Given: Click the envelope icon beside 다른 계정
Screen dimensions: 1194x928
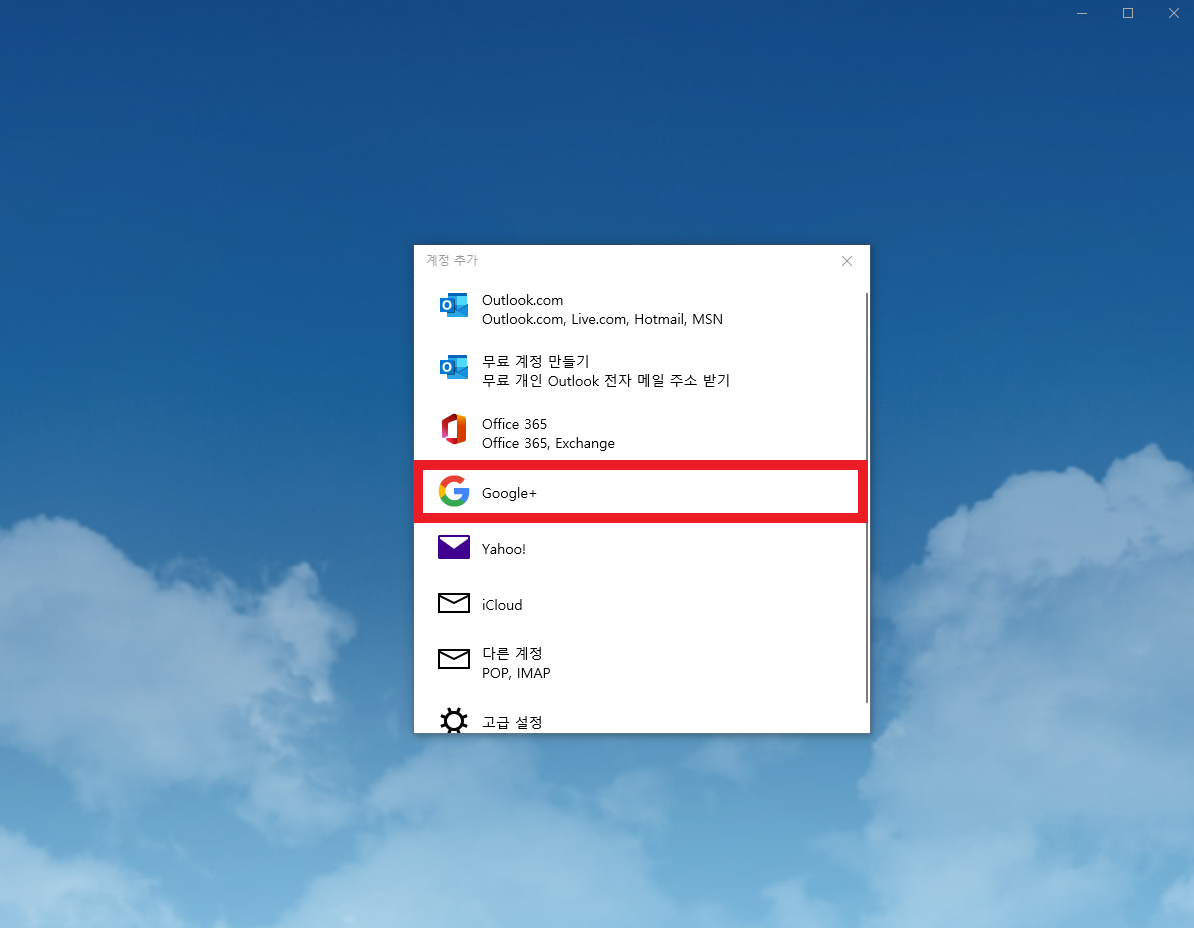Looking at the screenshot, I should (454, 659).
